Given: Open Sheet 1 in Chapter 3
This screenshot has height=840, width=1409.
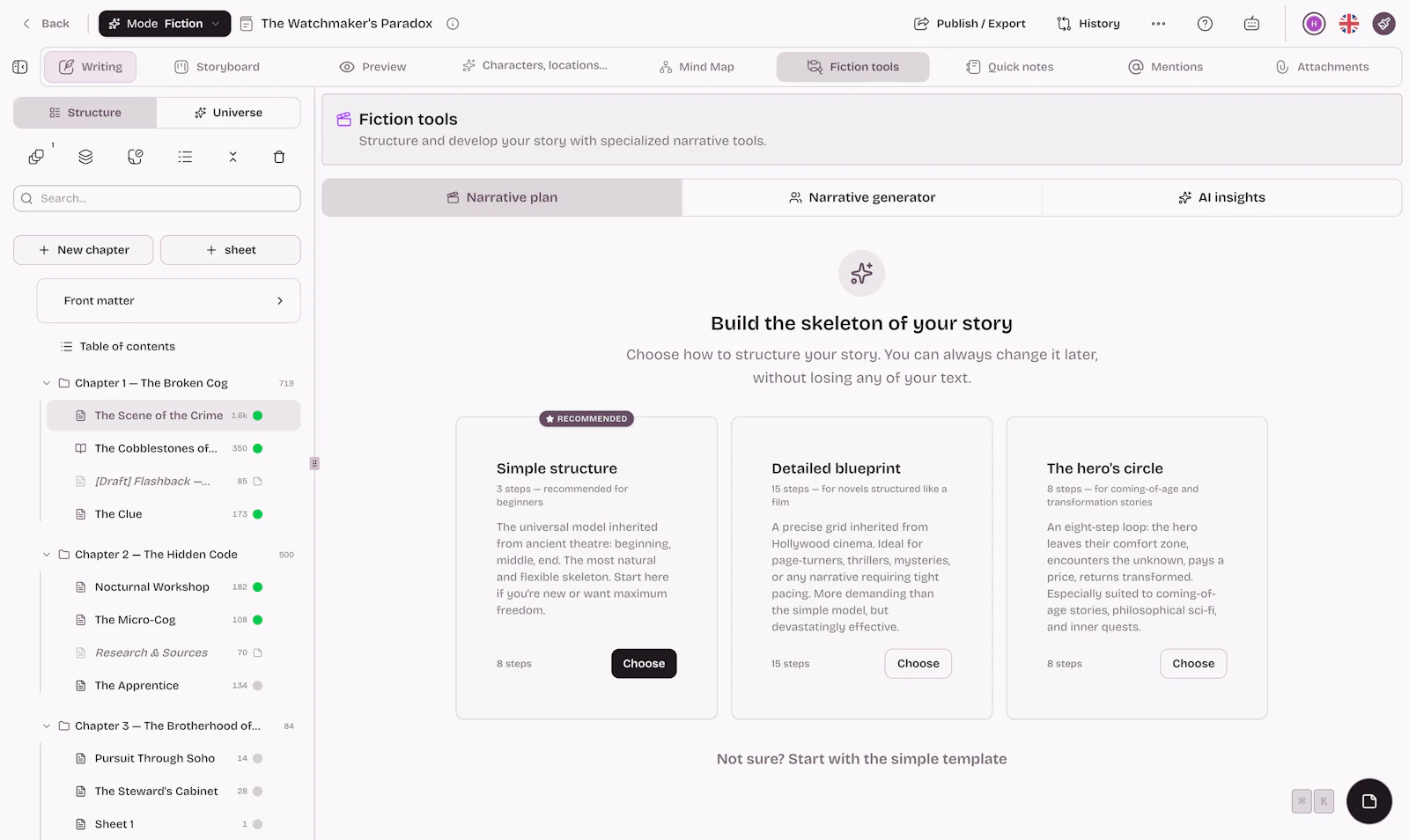Looking at the screenshot, I should 114,824.
